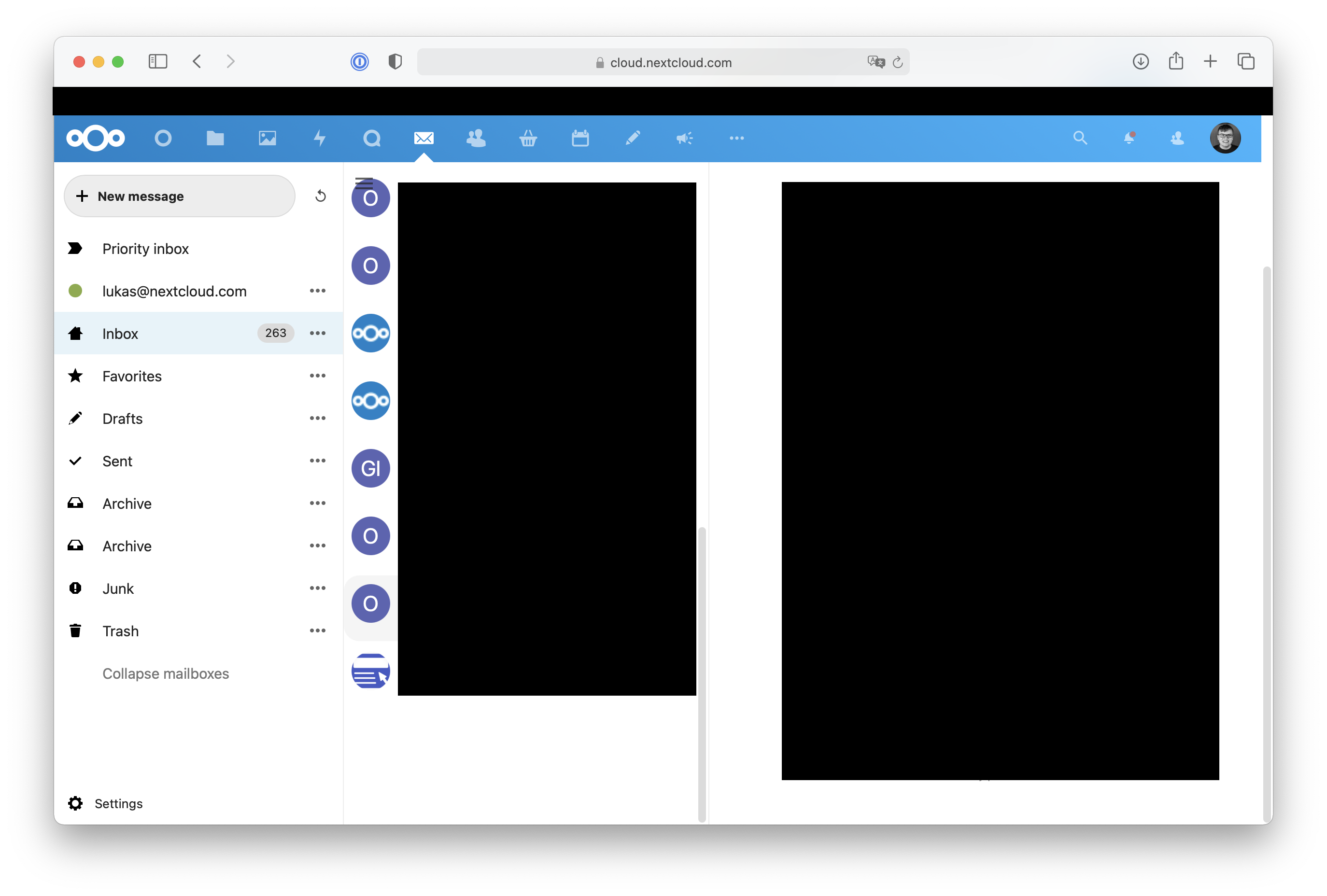This screenshot has width=1327, height=896.
Task: Open the Mail app icon in the toolbar
Action: point(424,138)
